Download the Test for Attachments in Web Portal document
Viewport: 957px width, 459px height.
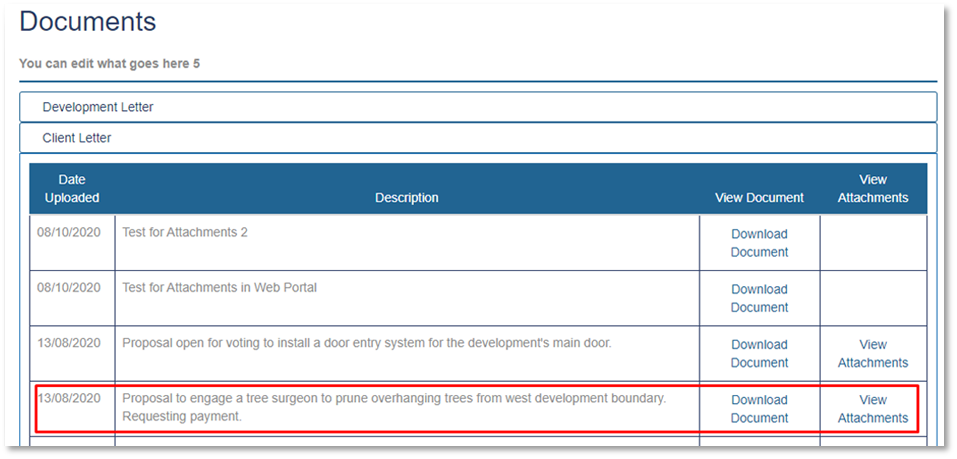pos(758,298)
